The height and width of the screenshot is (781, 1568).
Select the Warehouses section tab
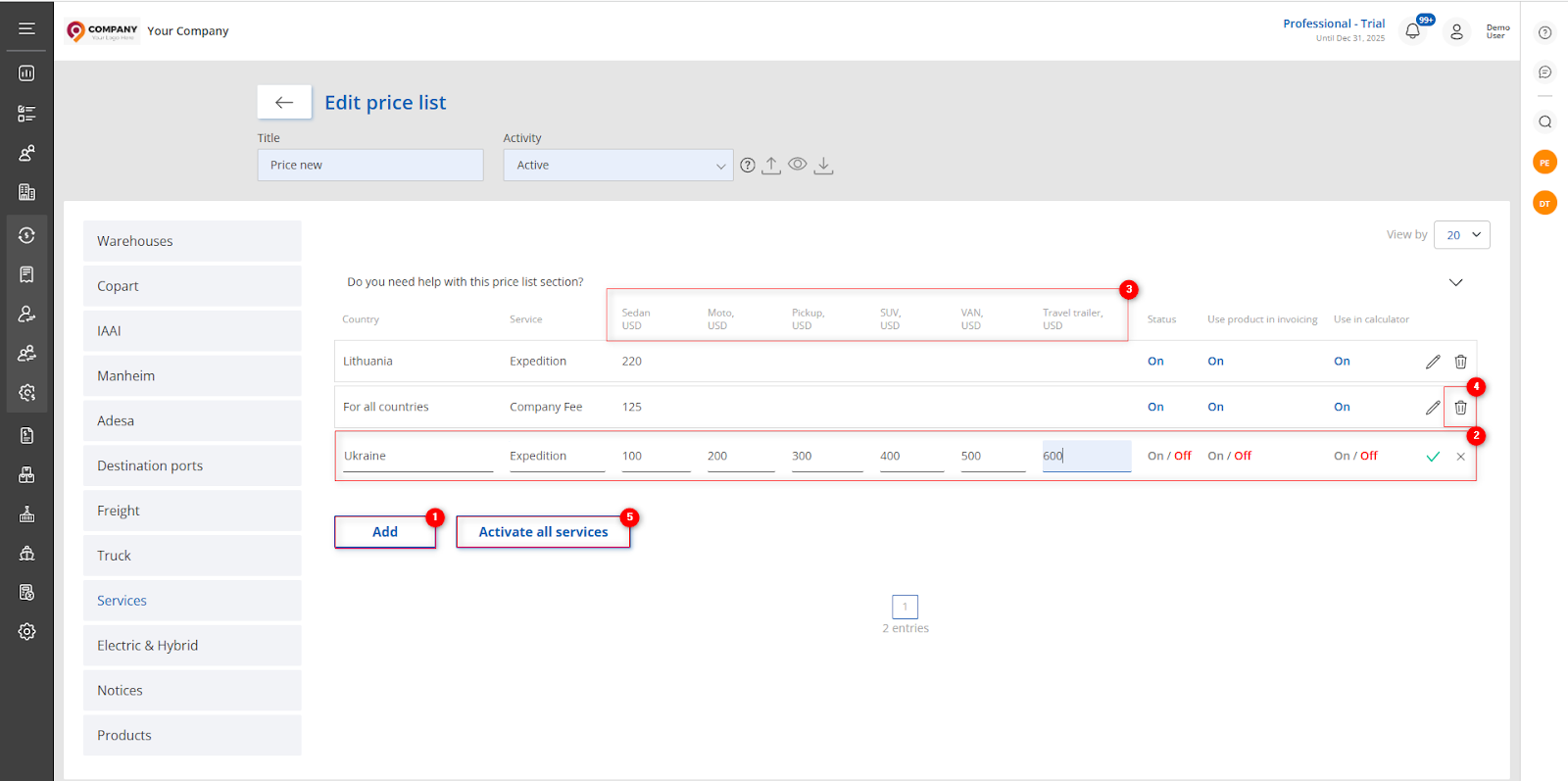pyautogui.click(x=192, y=241)
